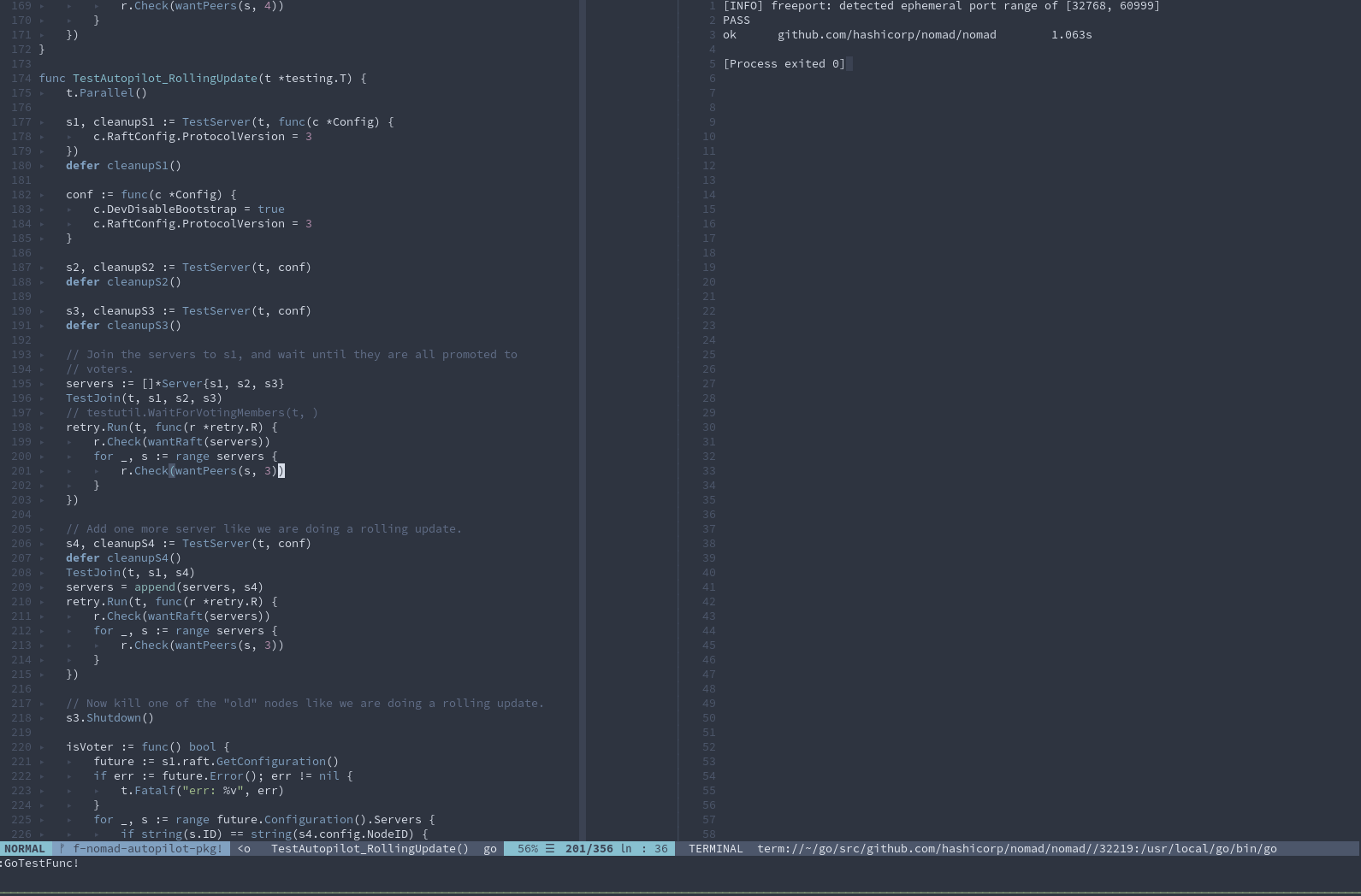
Task: Click the t.Fatalf("err: %v", err) line
Action: point(203,791)
